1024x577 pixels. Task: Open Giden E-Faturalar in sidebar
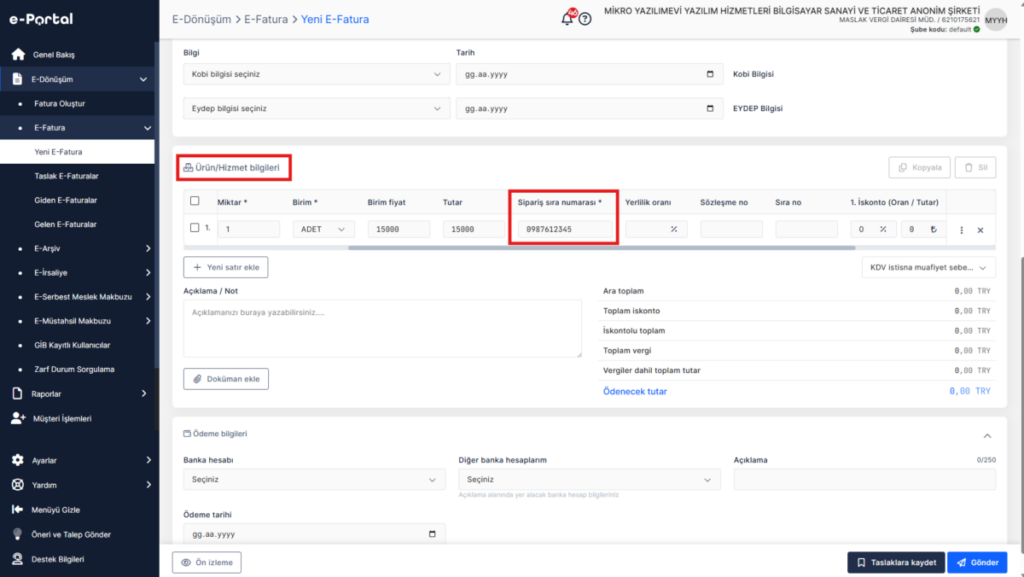(x=65, y=200)
